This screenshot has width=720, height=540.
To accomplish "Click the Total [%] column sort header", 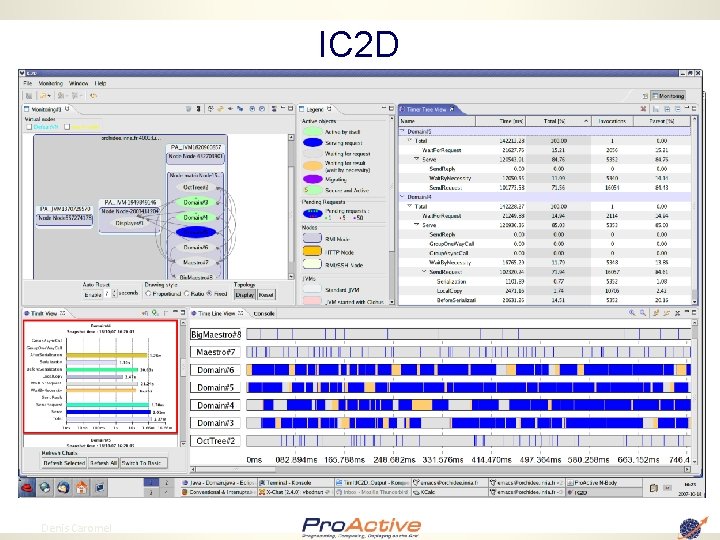I will (x=558, y=121).
